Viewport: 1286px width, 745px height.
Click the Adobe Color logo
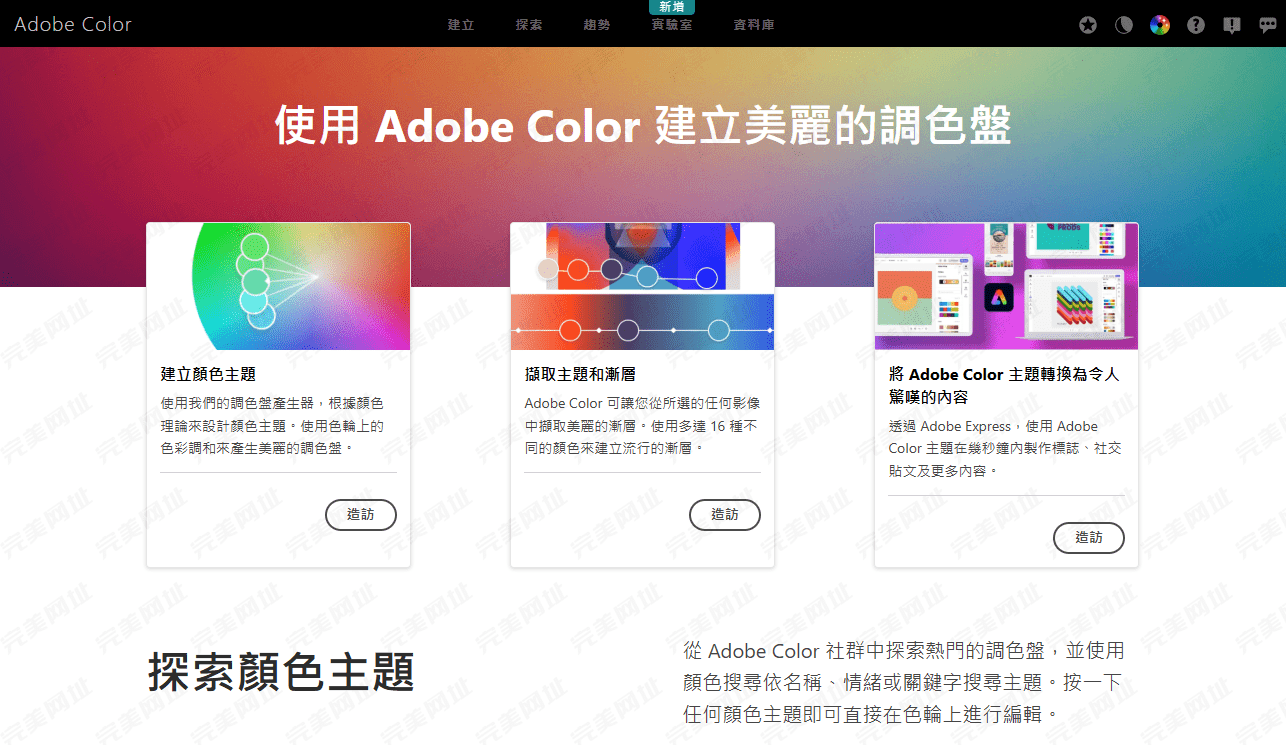tap(73, 24)
